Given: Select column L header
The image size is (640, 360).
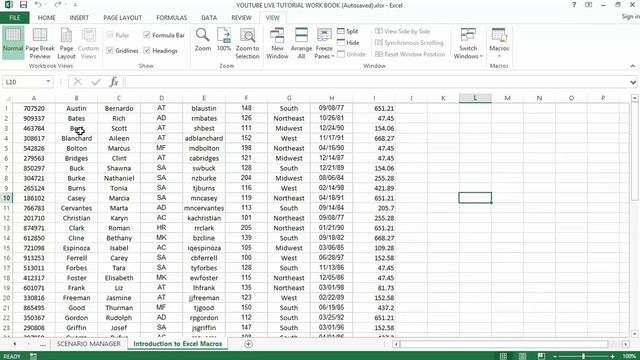Looking at the screenshot, I should (475, 98).
